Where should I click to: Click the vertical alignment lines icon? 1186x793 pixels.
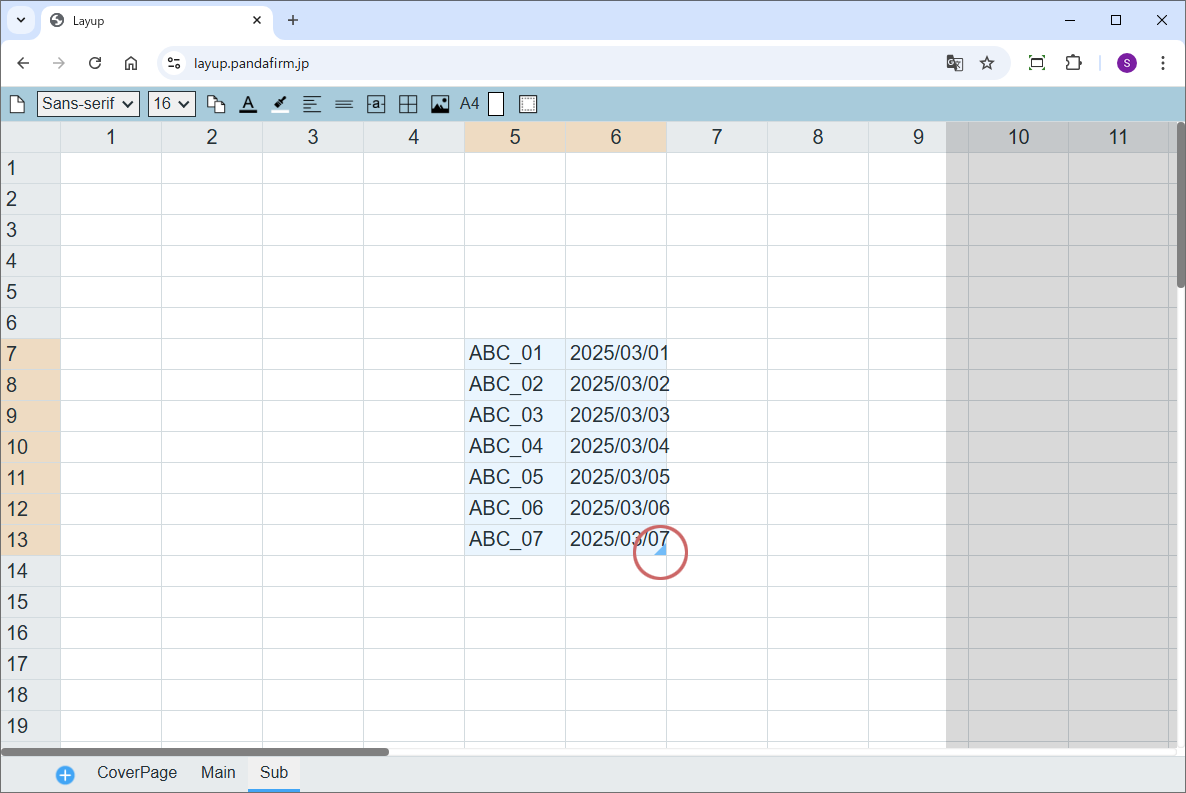point(344,104)
